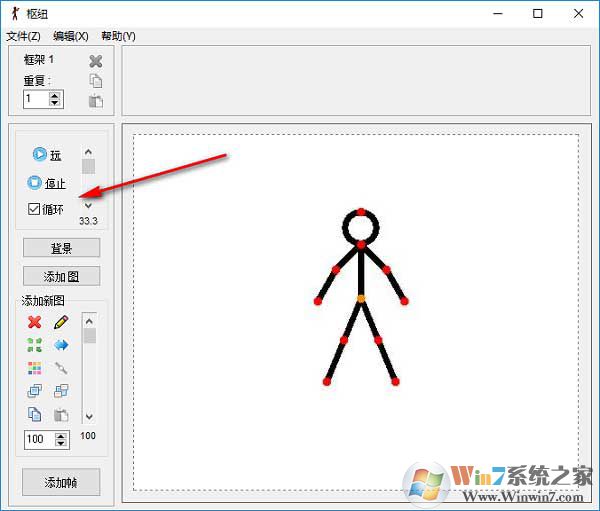This screenshot has width=600, height=511.
Task: Click the stickman's left knee red handle
Action: 344,340
